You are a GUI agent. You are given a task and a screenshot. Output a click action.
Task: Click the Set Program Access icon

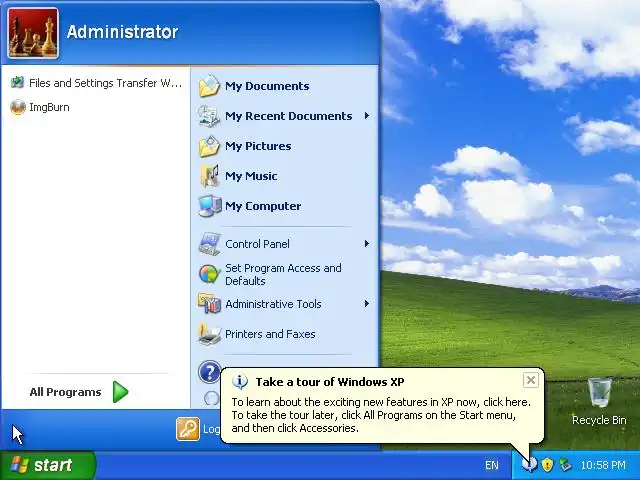pos(209,274)
